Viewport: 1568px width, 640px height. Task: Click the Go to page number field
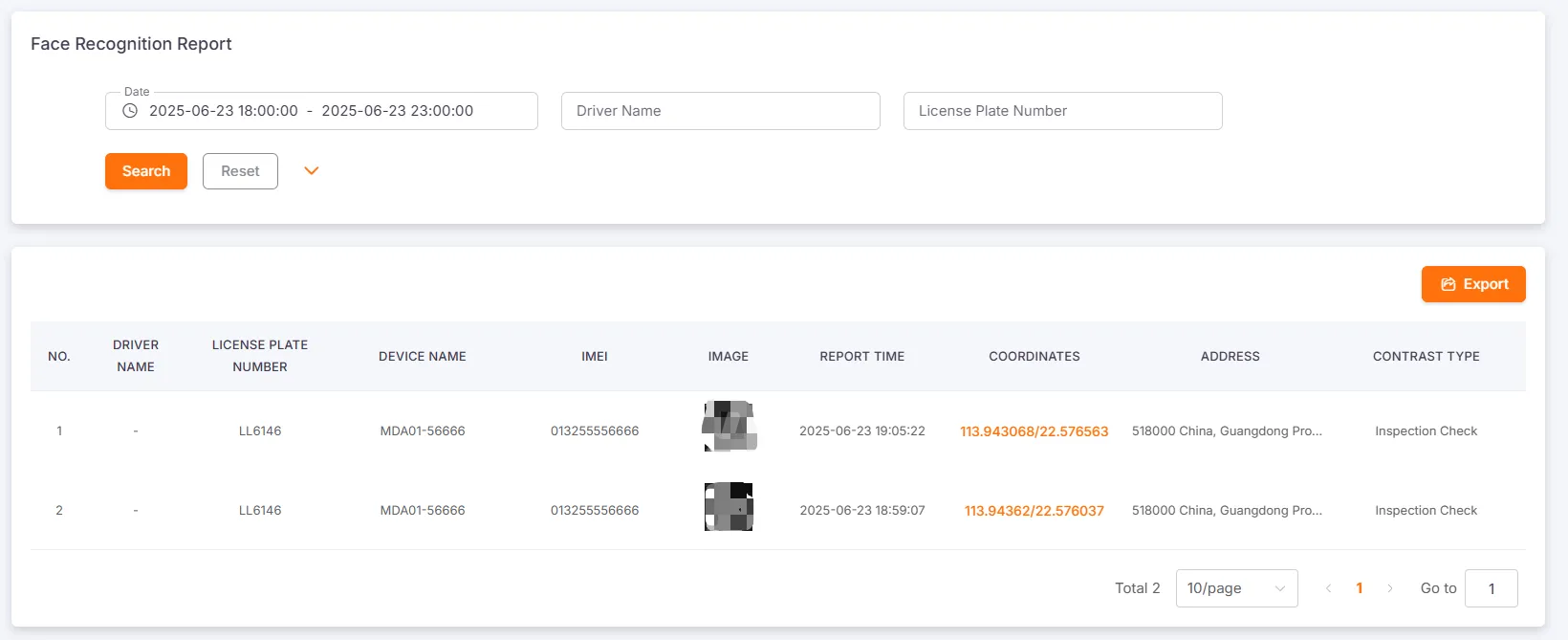1491,588
